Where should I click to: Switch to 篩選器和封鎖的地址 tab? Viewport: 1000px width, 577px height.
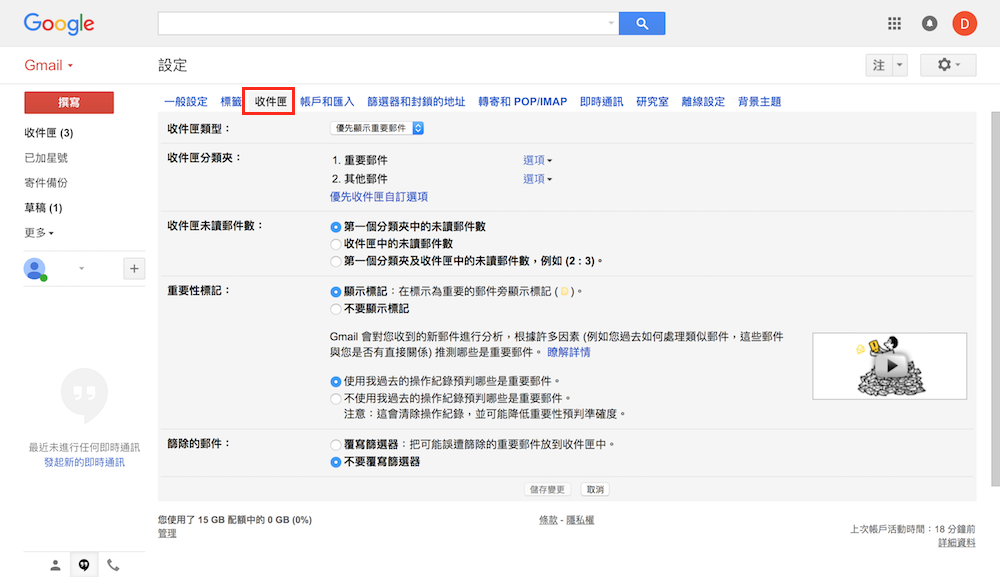tap(416, 102)
